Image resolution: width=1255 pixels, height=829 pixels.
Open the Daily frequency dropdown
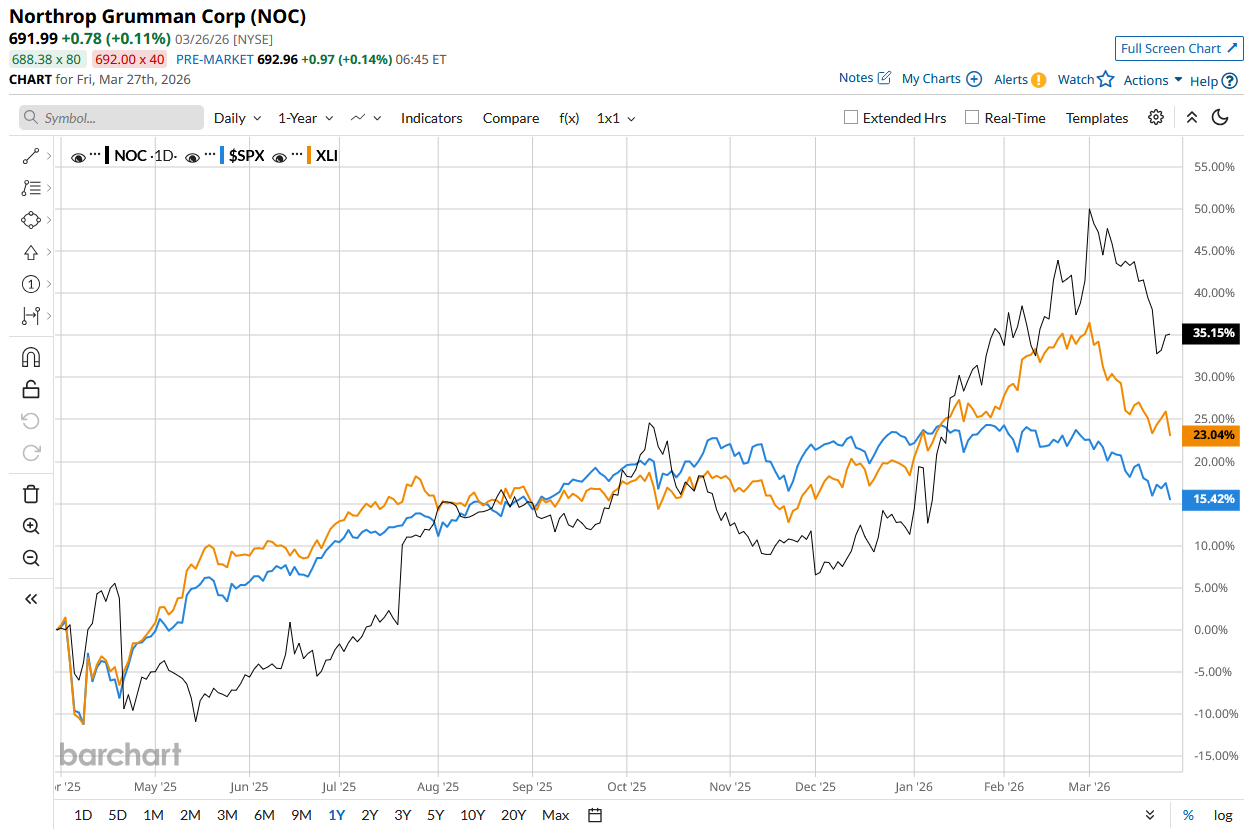pyautogui.click(x=238, y=118)
